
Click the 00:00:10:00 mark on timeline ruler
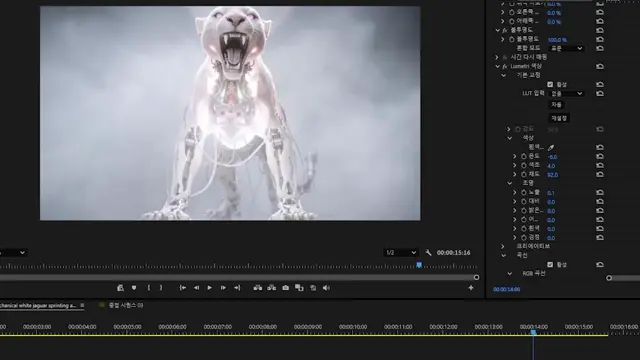tap(353, 327)
